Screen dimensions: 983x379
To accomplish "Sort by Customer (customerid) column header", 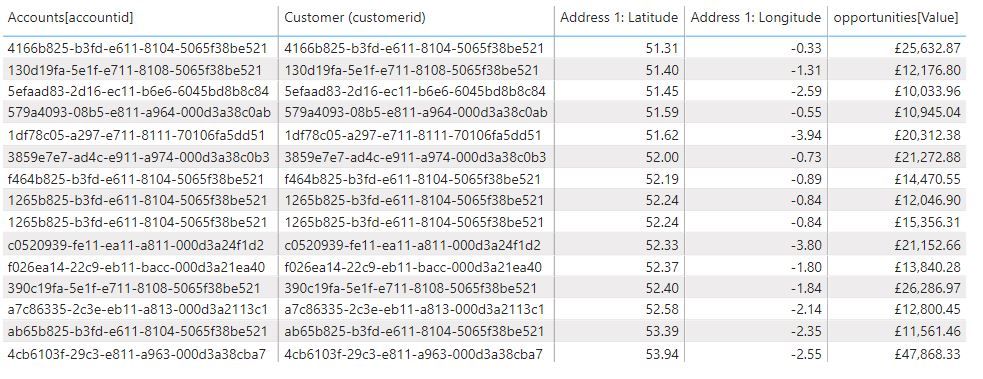I will [x=355, y=18].
